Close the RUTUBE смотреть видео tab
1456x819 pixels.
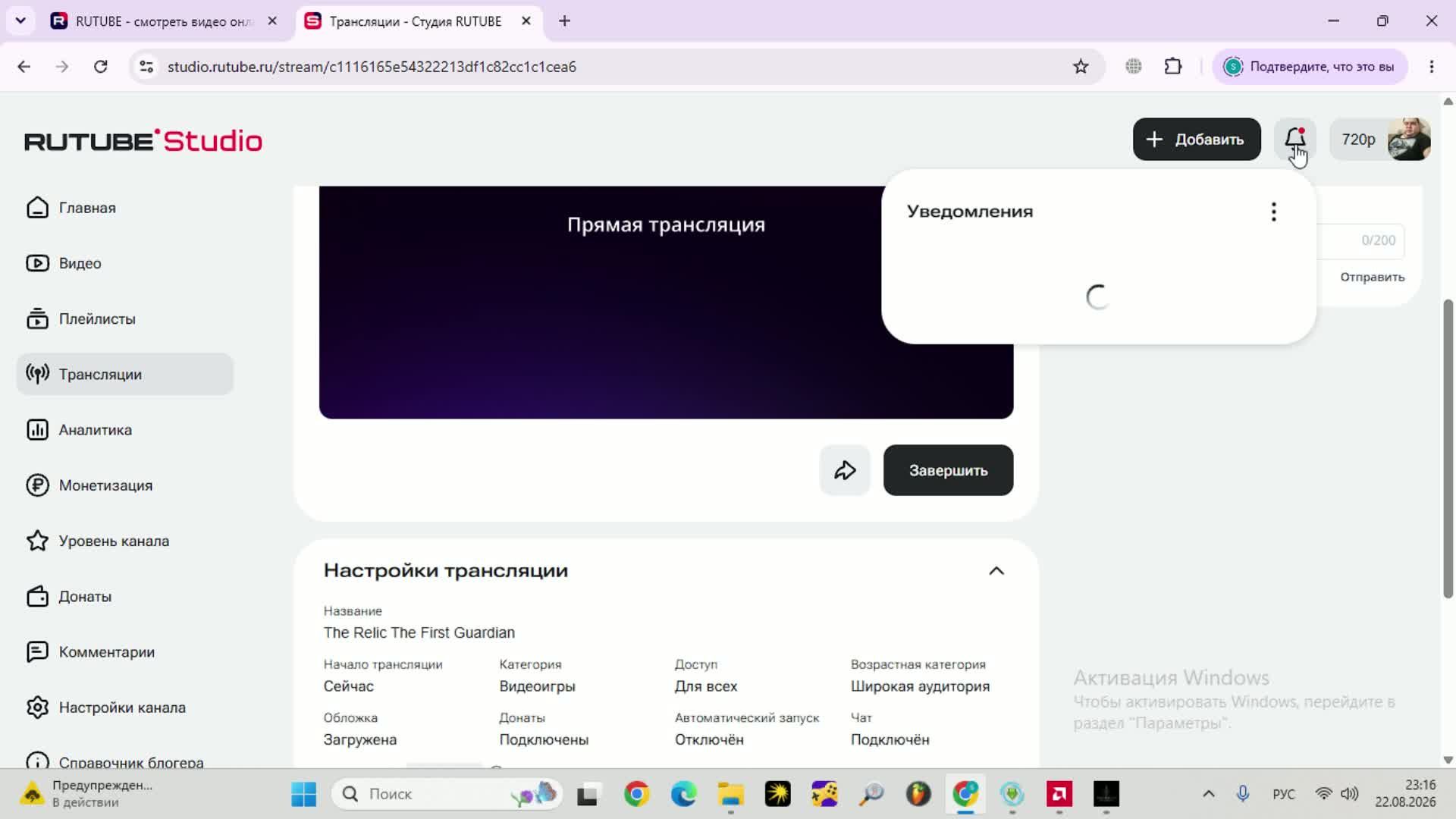tap(272, 21)
